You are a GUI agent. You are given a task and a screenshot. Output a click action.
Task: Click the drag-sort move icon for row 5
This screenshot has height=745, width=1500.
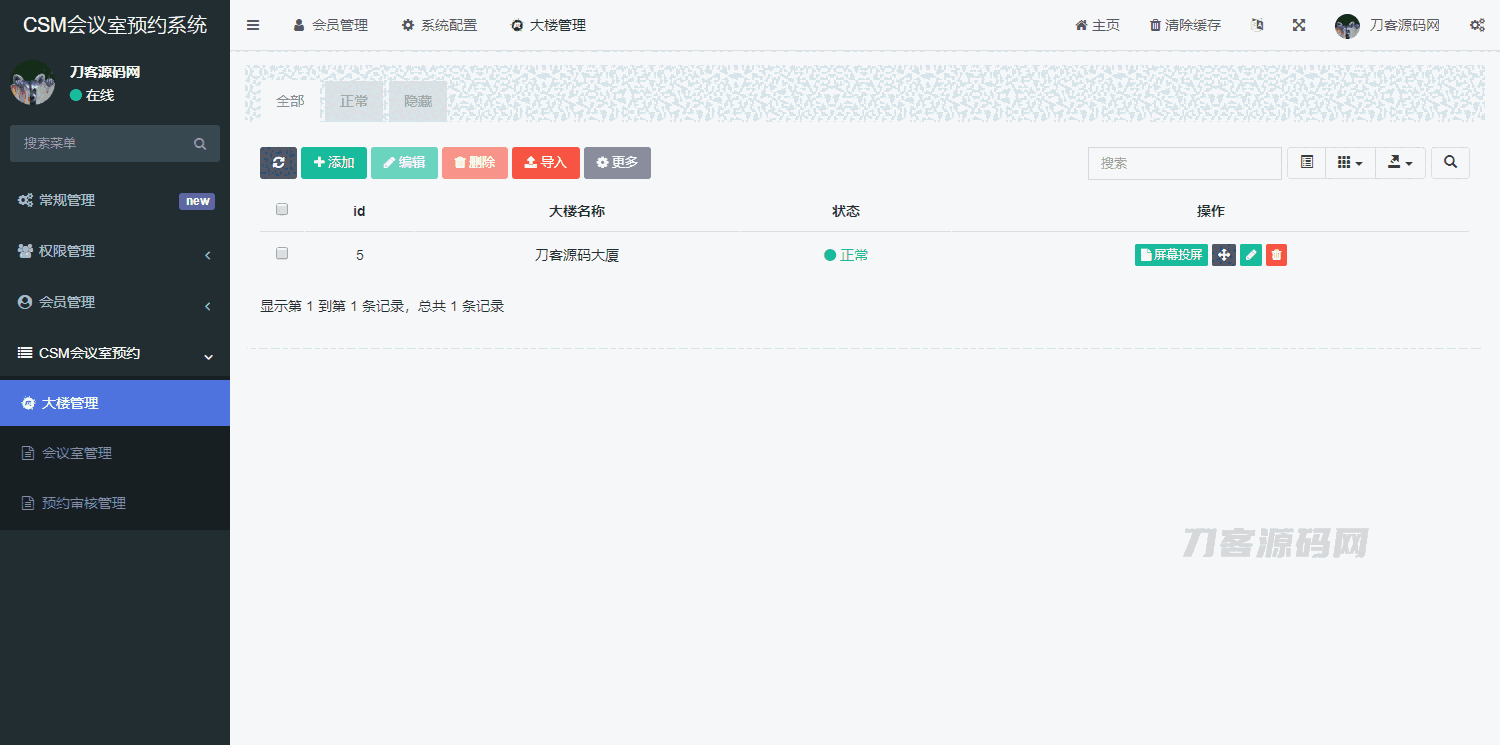(x=1223, y=255)
